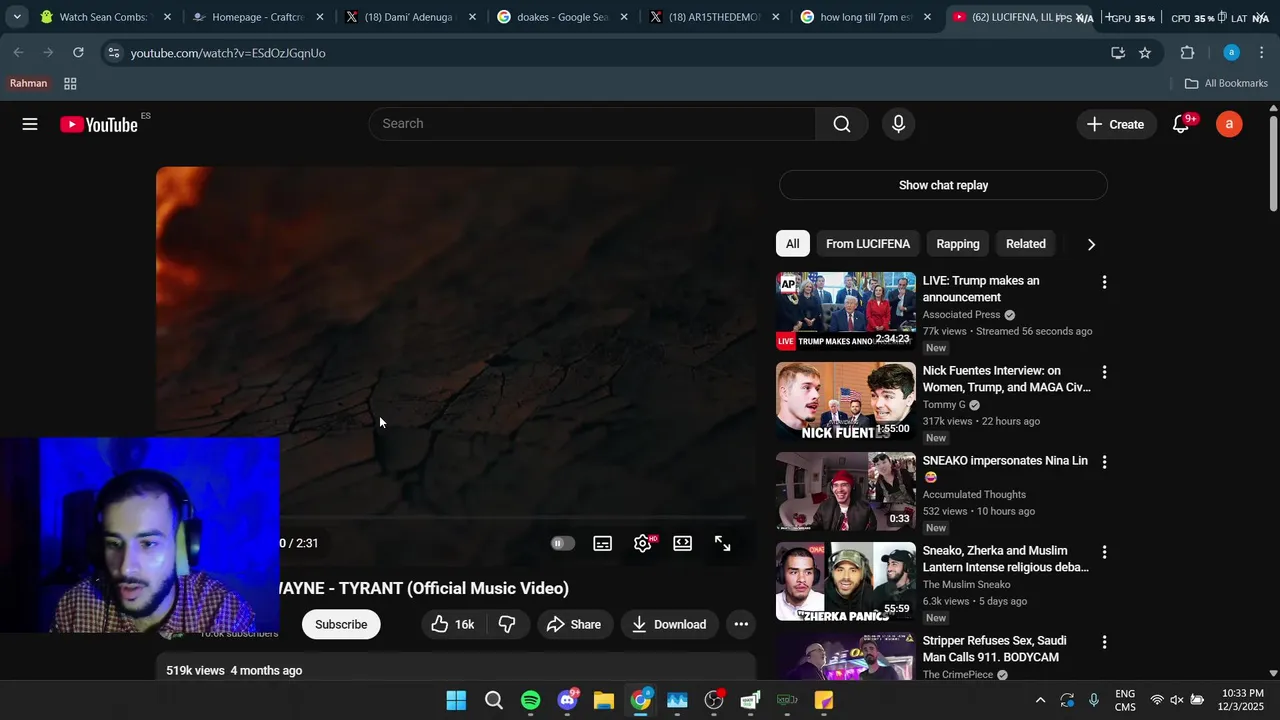Show chat replay
1280x720 pixels.
[x=943, y=185]
